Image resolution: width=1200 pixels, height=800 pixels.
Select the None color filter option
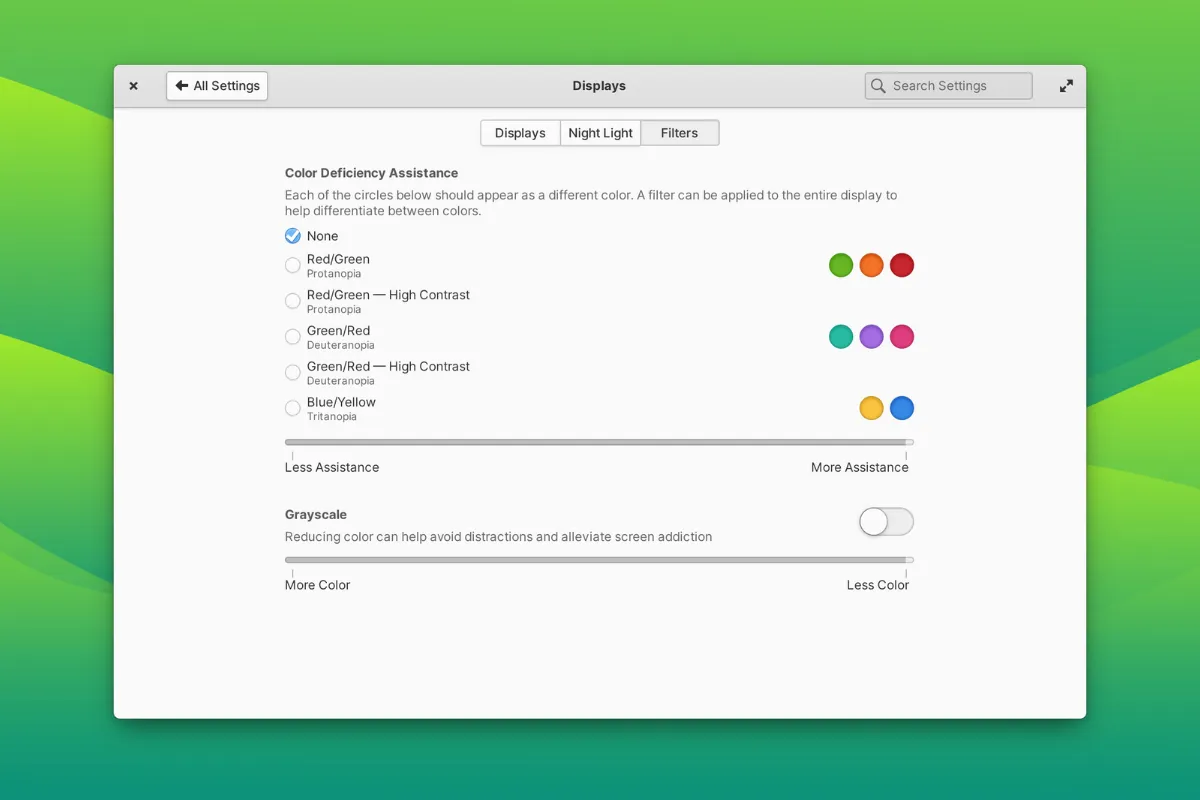pos(292,236)
